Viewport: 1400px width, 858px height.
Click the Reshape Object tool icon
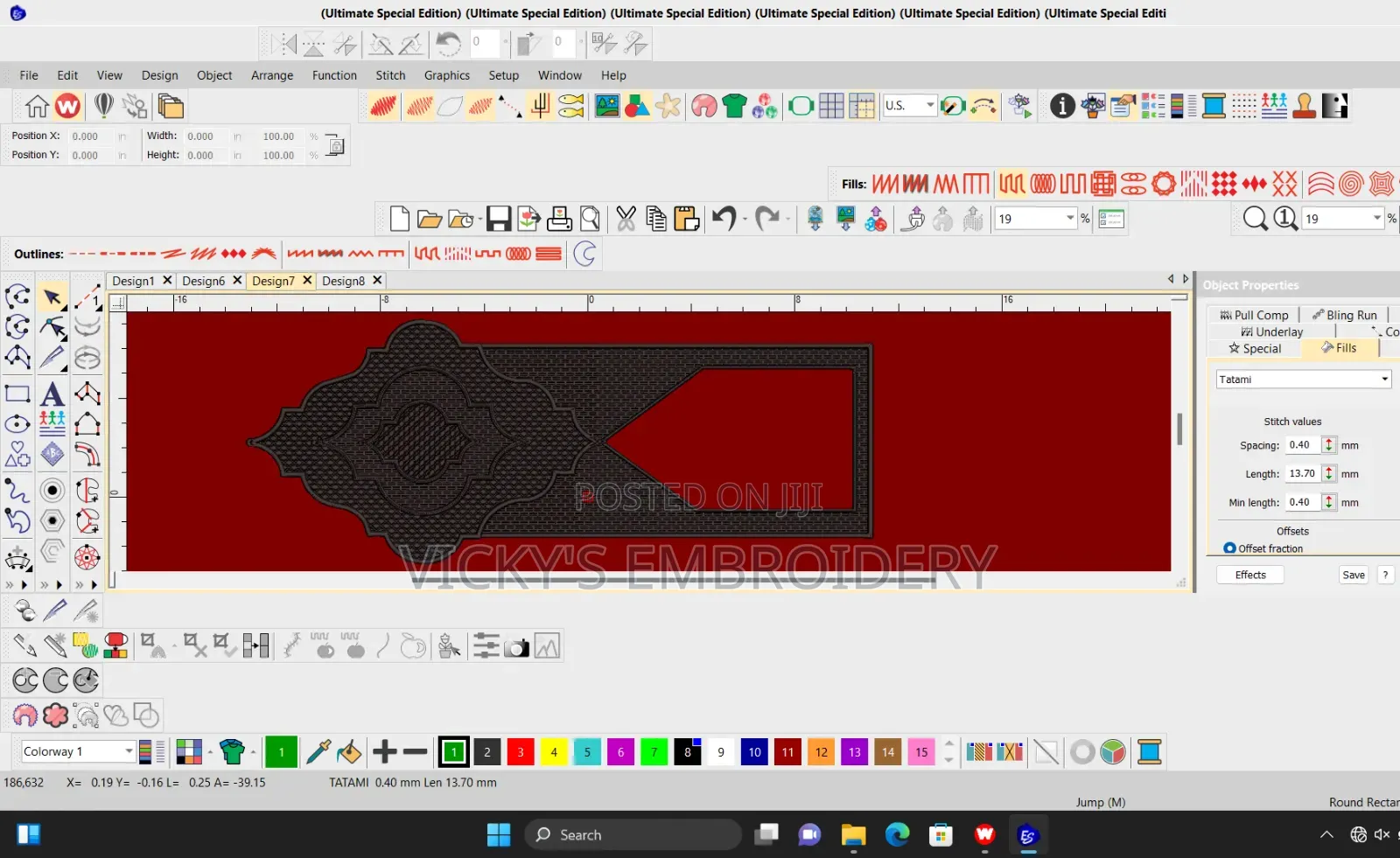(52, 328)
